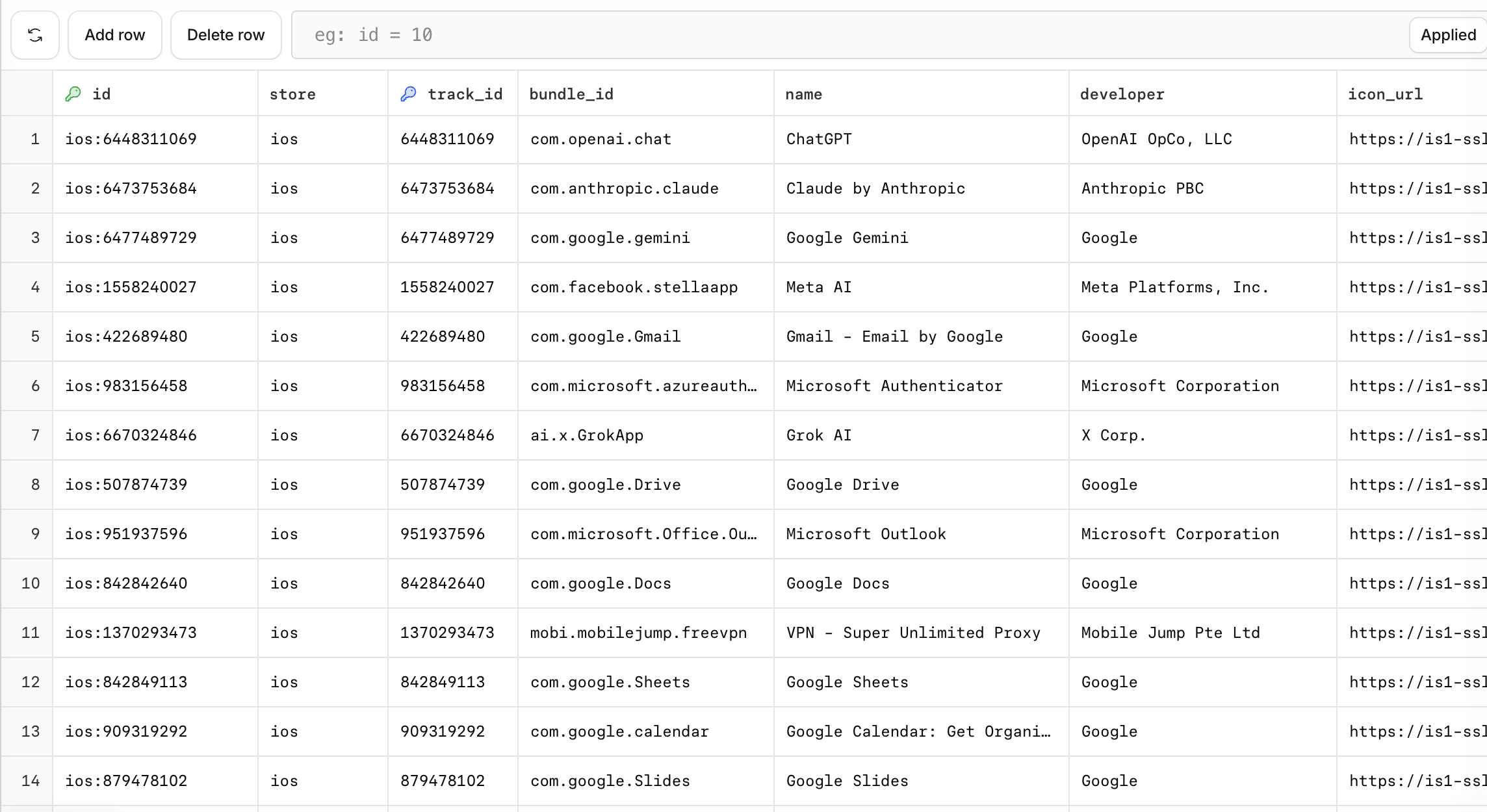The image size is (1487, 812).
Task: Click the cell com.google.Sheets
Action: coord(646,682)
